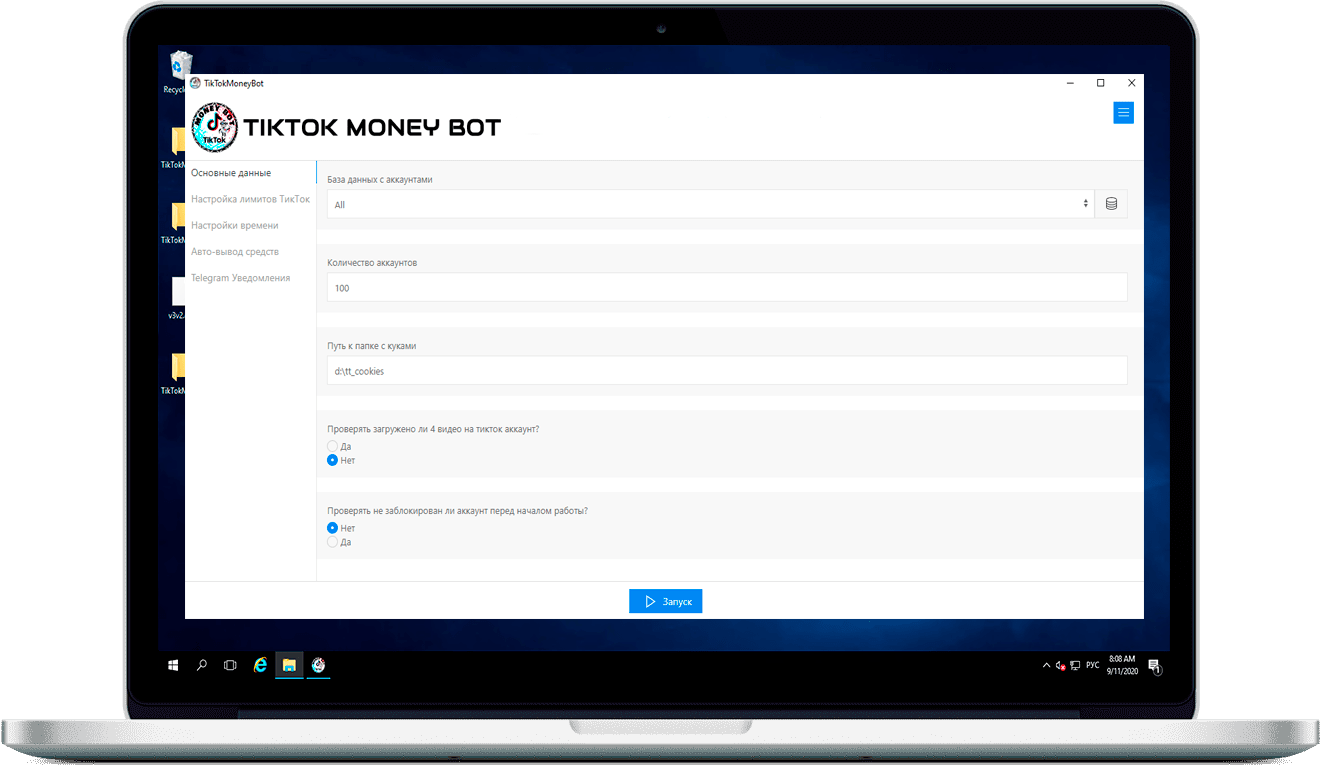Click the database icon next to accounts dropdown

[x=1111, y=204]
